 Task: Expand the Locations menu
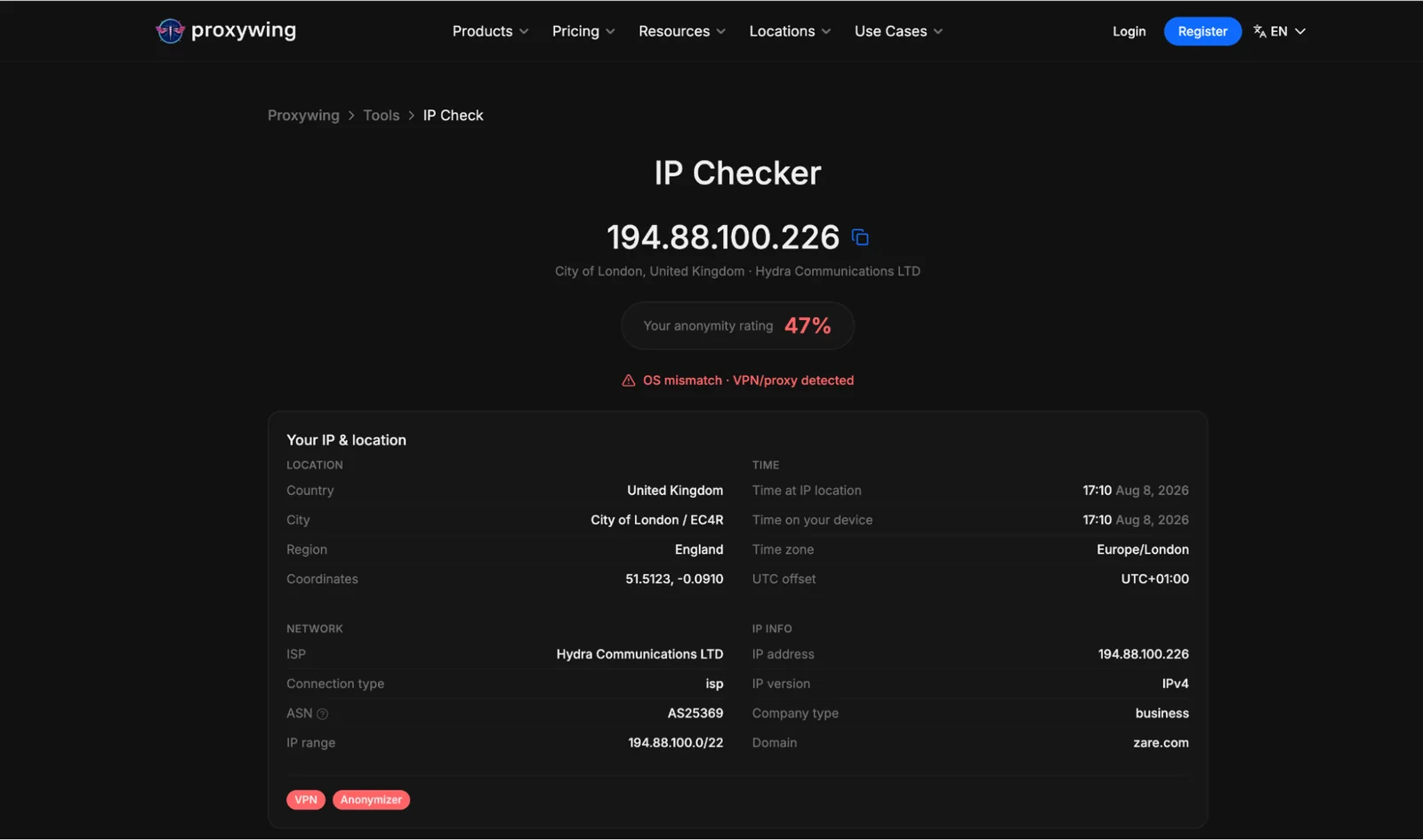790,31
